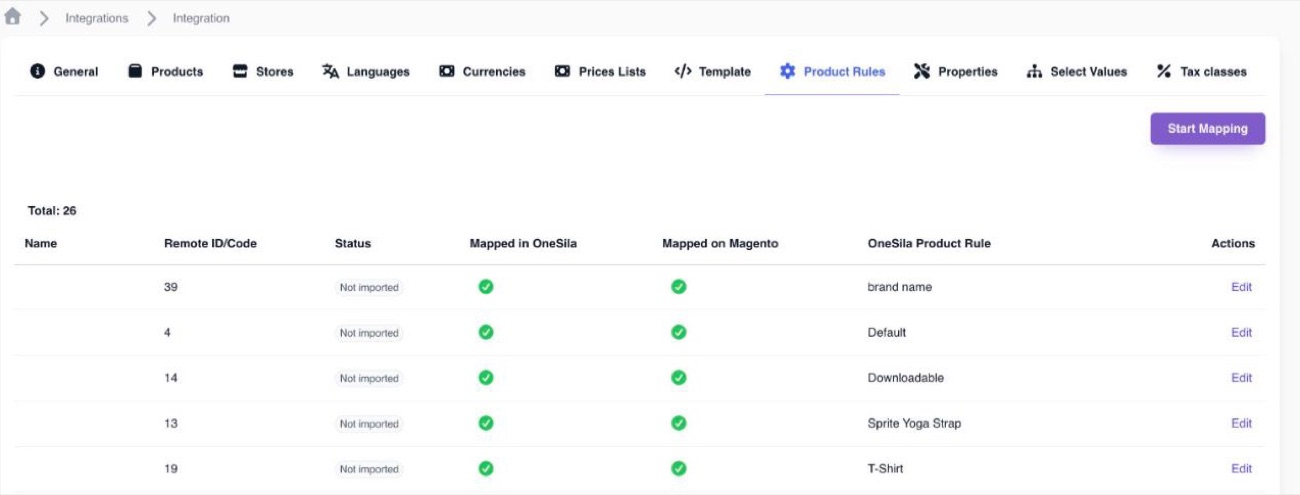Viewport: 1300px width, 495px height.
Task: Click Not imported status for remote ID 14
Action: pos(369,378)
